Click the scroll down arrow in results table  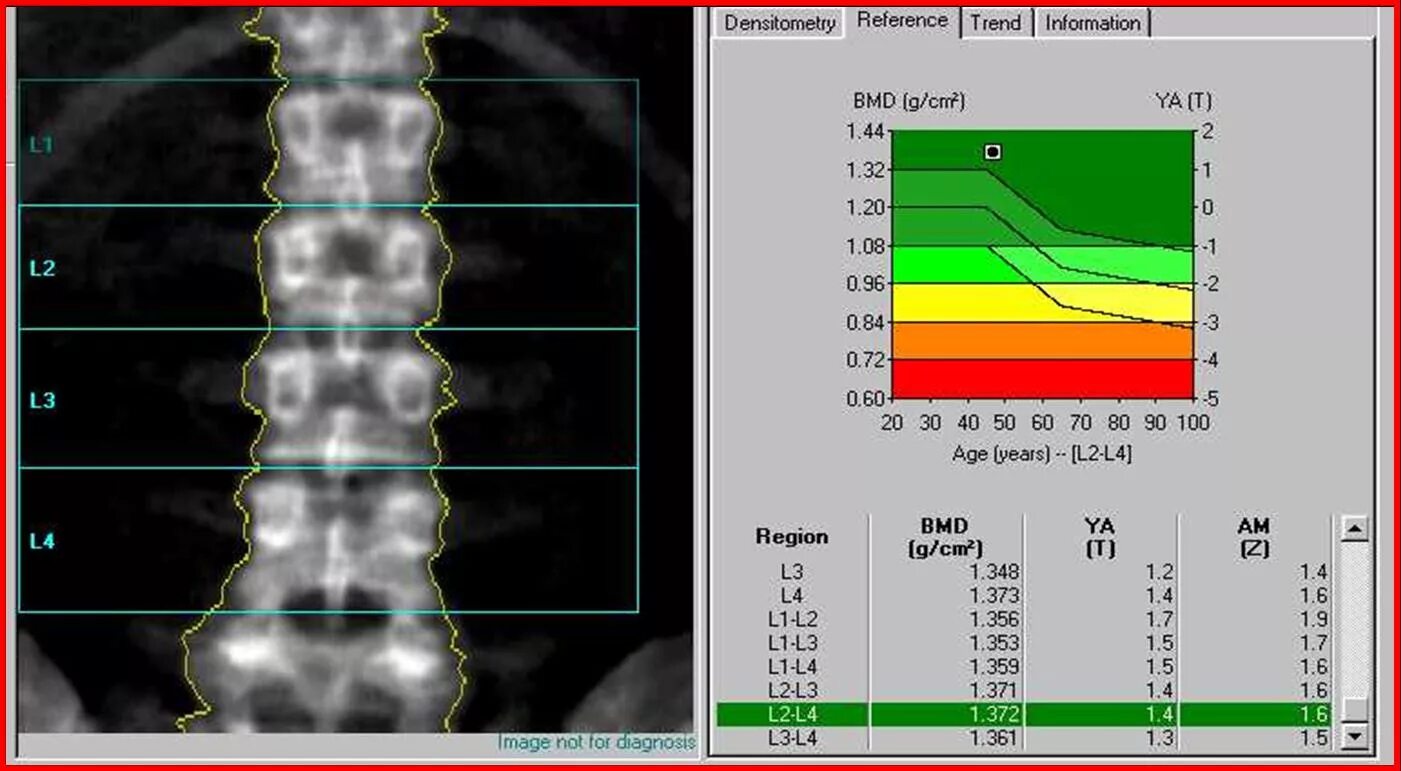pos(1354,737)
